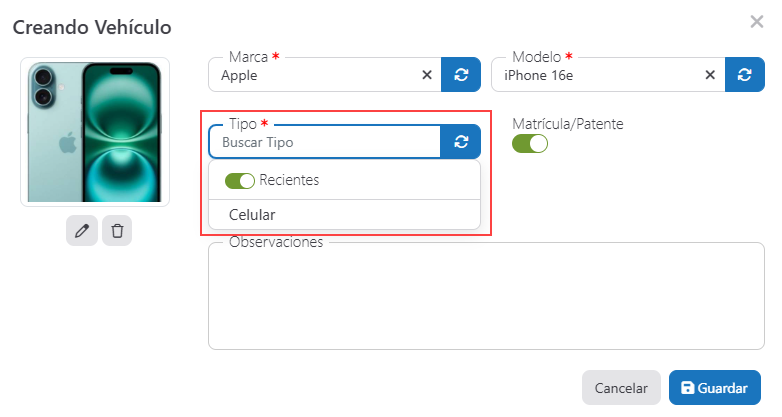Select Celular from the Tipo list
The width and height of the screenshot is (782, 417).
tap(252, 215)
